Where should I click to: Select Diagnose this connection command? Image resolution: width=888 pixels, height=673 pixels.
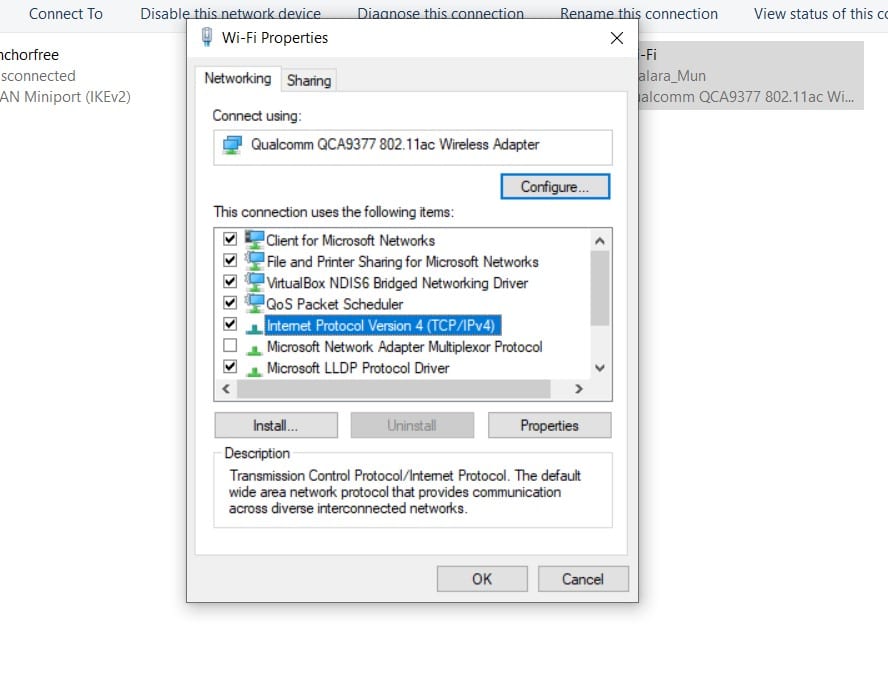pos(441,14)
